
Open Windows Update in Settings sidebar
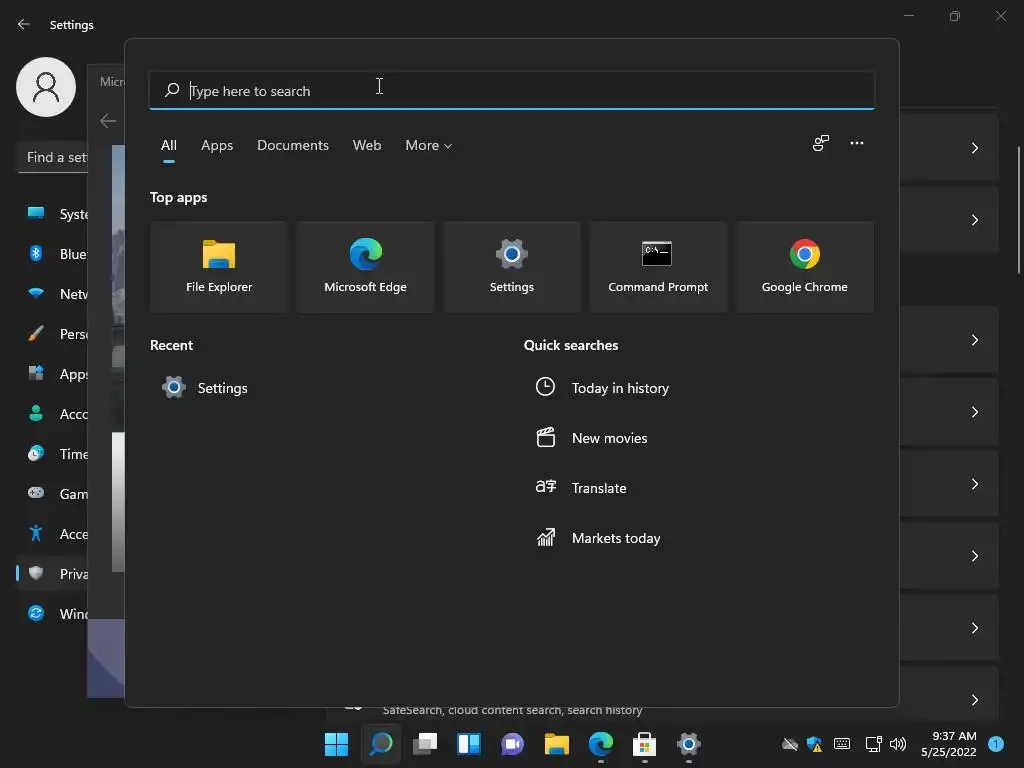[x=52, y=614]
